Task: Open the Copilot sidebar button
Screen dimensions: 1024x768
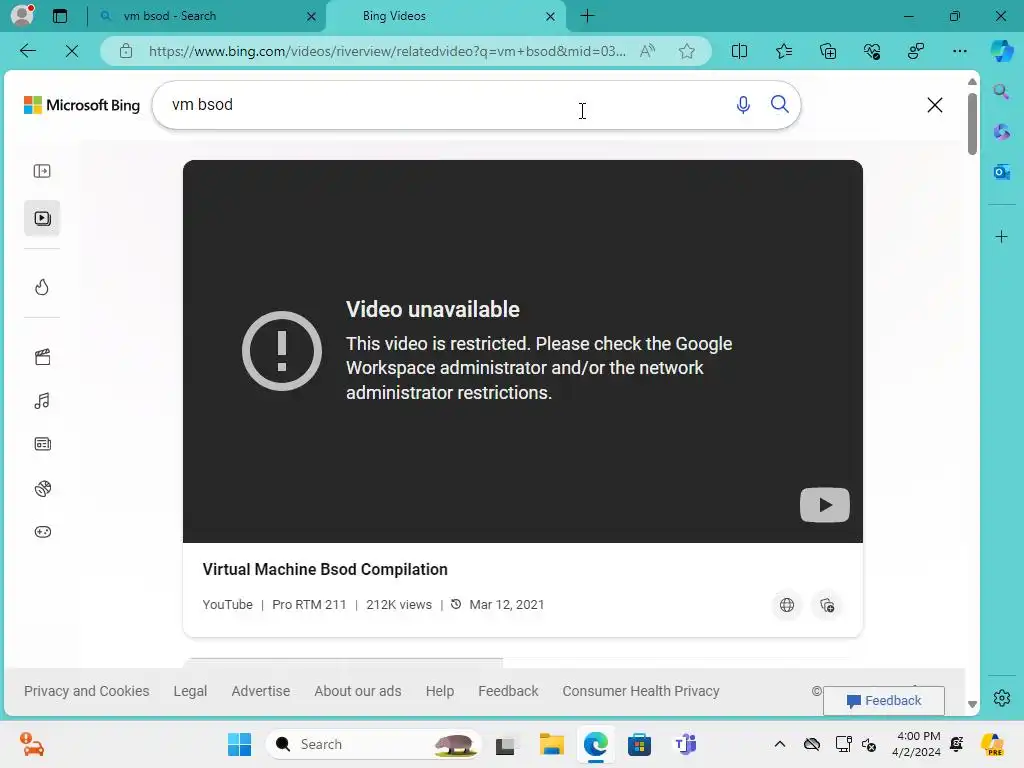Action: coord(1001,51)
